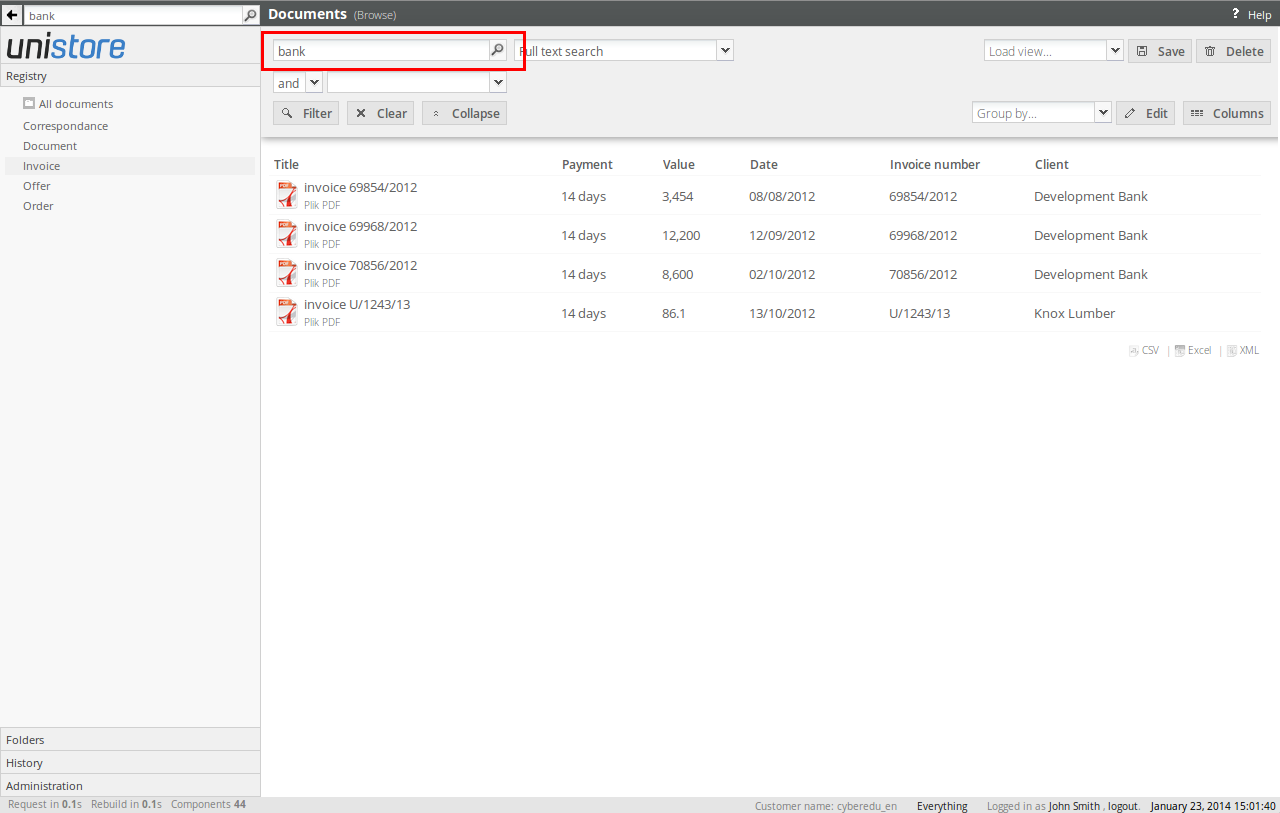Click the John Smith user name

pyautogui.click(x=1075, y=806)
